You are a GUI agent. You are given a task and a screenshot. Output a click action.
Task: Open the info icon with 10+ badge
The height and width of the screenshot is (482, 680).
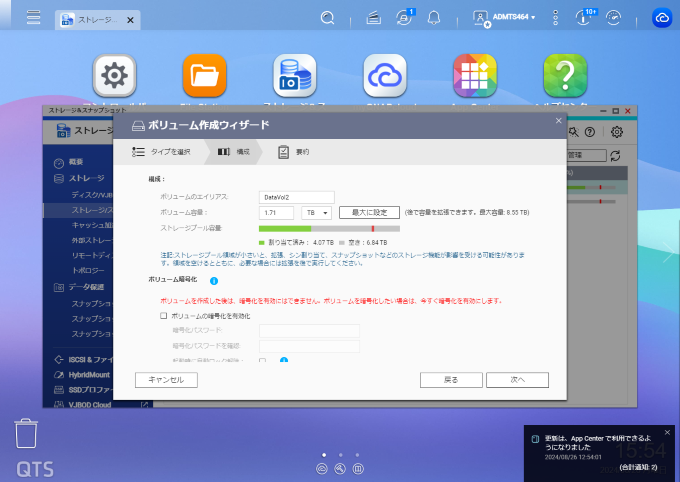pyautogui.click(x=585, y=18)
